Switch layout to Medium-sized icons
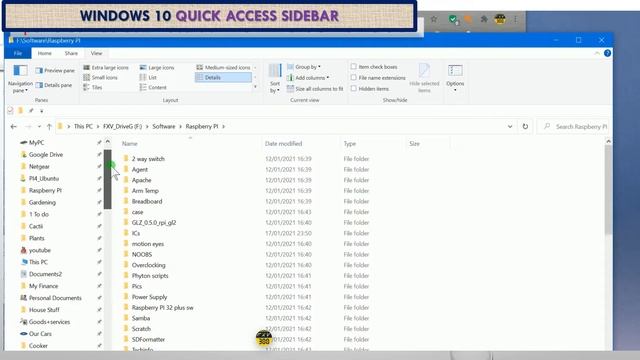 tap(223, 67)
